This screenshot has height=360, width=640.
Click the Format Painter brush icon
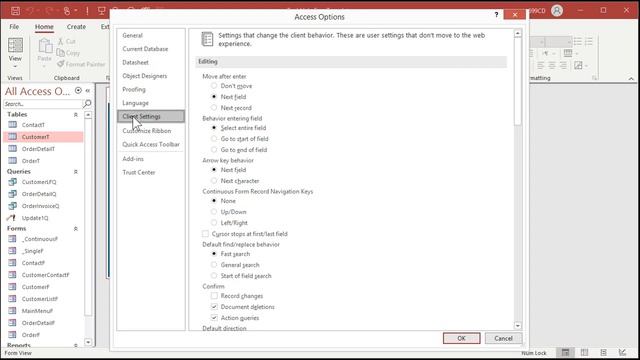[61, 64]
